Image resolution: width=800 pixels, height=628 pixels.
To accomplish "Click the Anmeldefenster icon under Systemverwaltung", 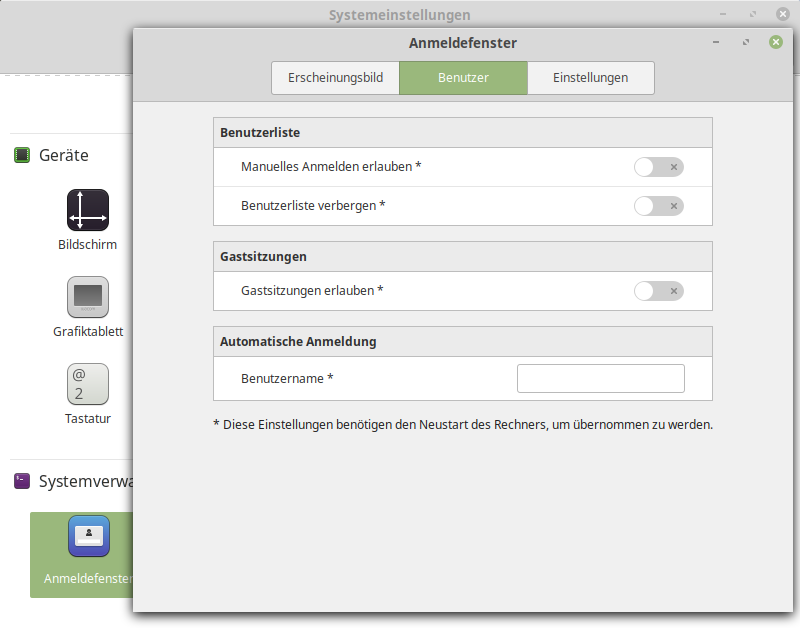I will (88, 537).
